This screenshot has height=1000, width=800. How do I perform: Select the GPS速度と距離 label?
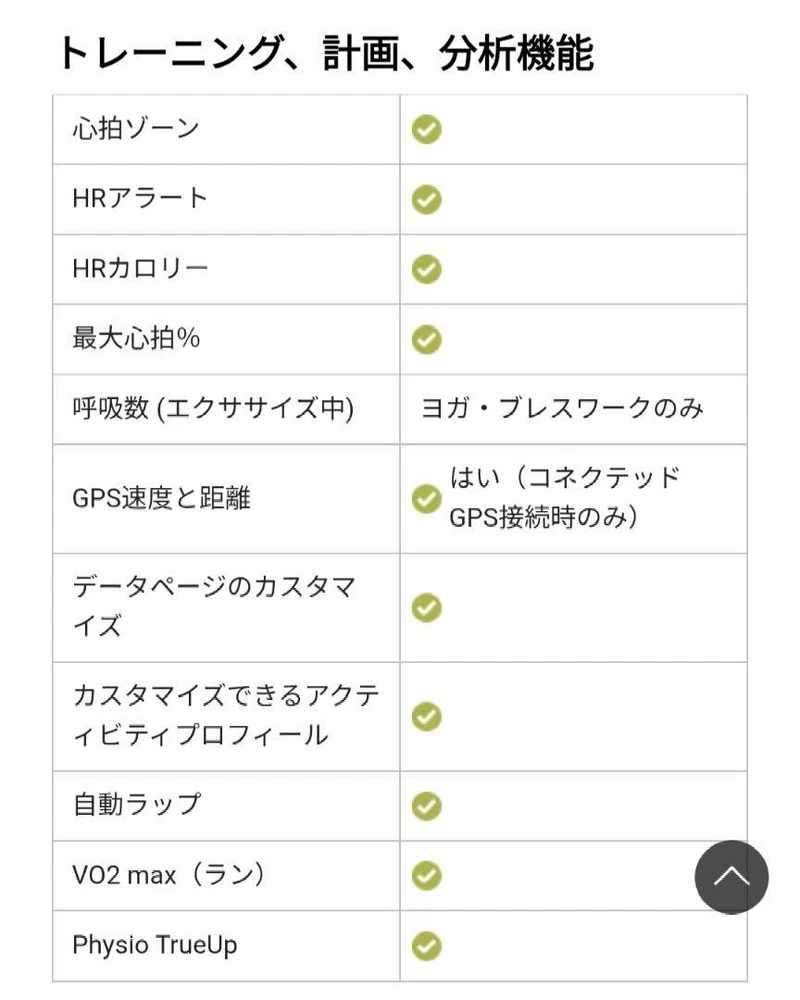pos(161,498)
